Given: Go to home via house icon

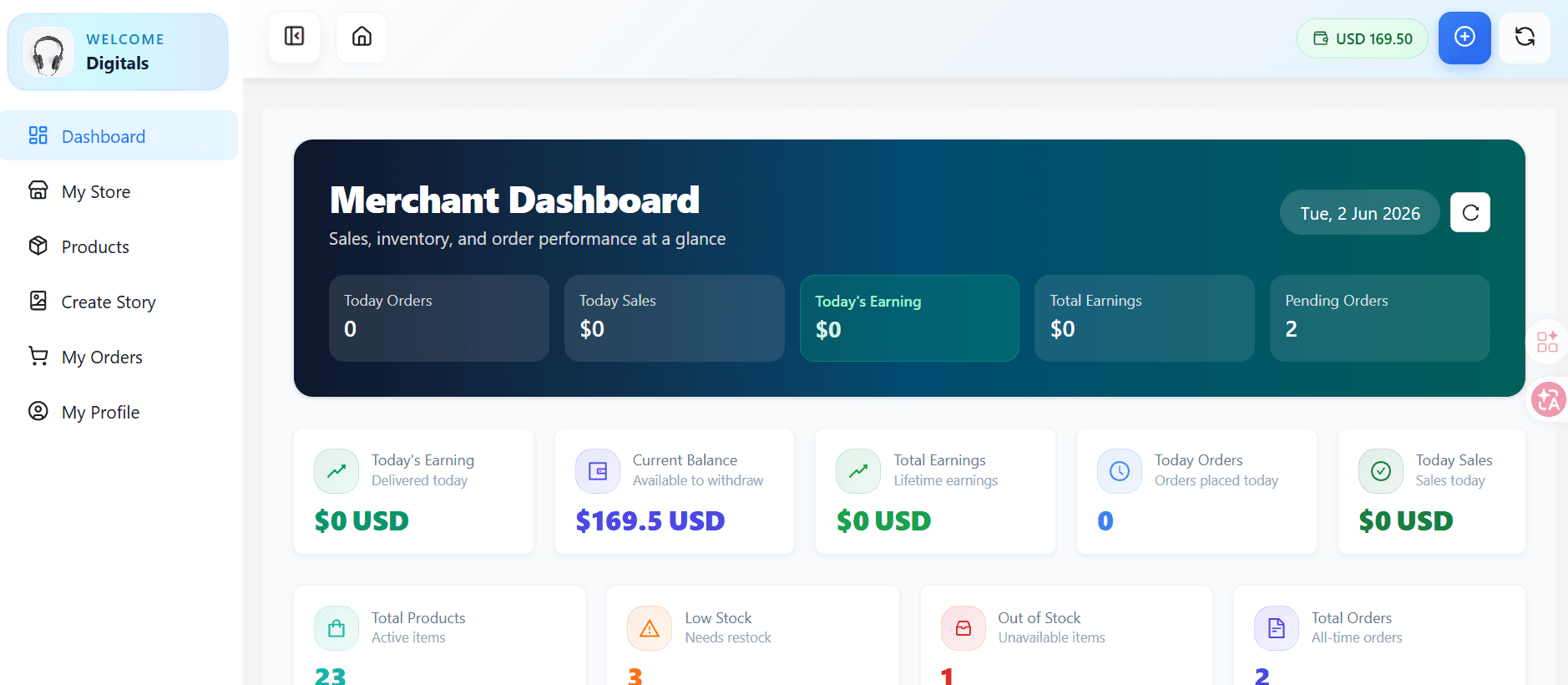Looking at the screenshot, I should tap(362, 37).
